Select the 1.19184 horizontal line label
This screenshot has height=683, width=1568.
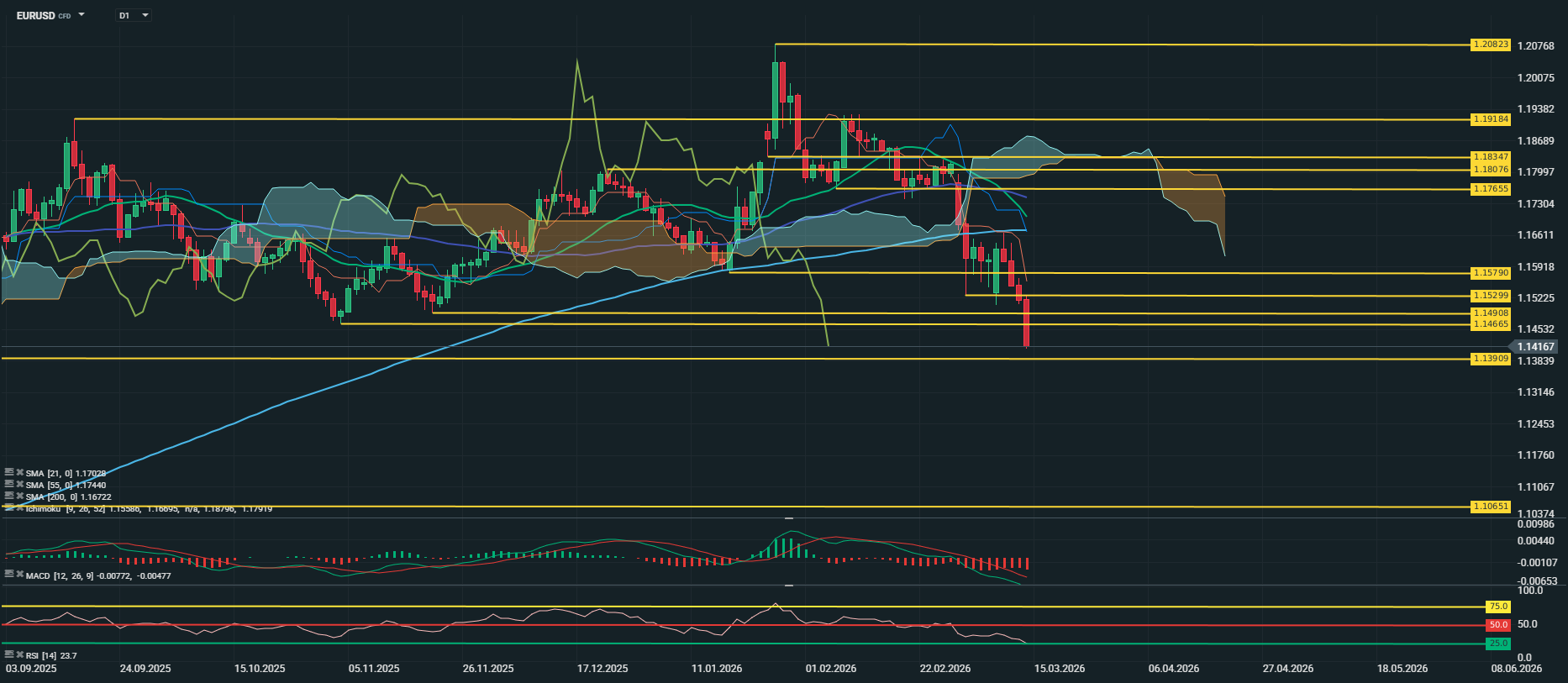tap(1490, 119)
